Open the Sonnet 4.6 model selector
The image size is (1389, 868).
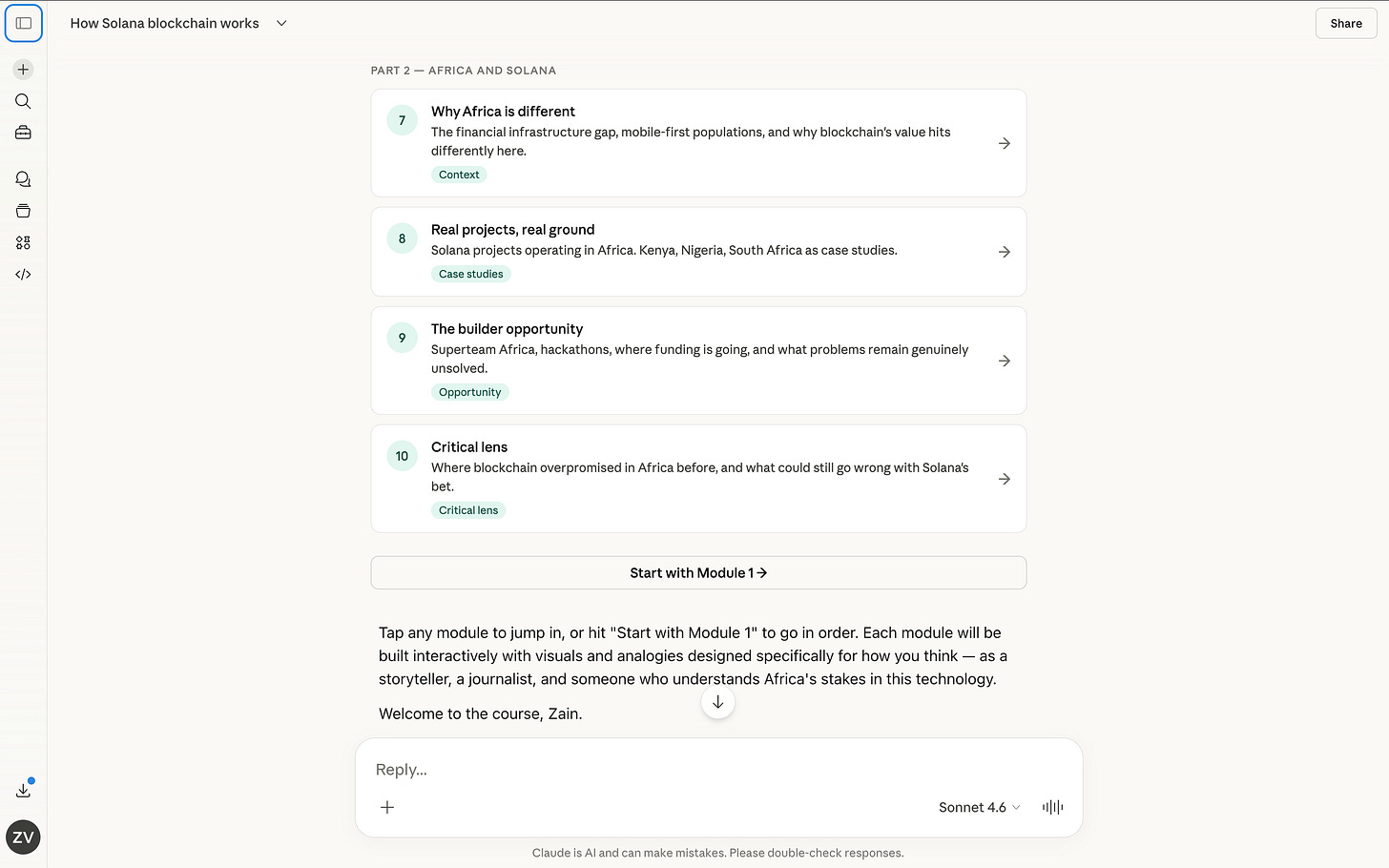pos(980,807)
